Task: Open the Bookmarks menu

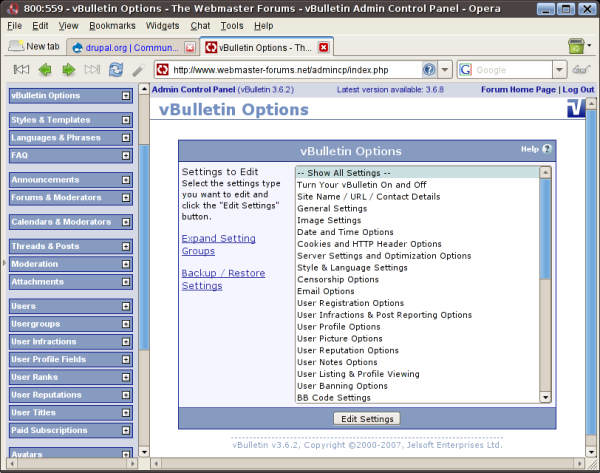Action: (x=112, y=26)
